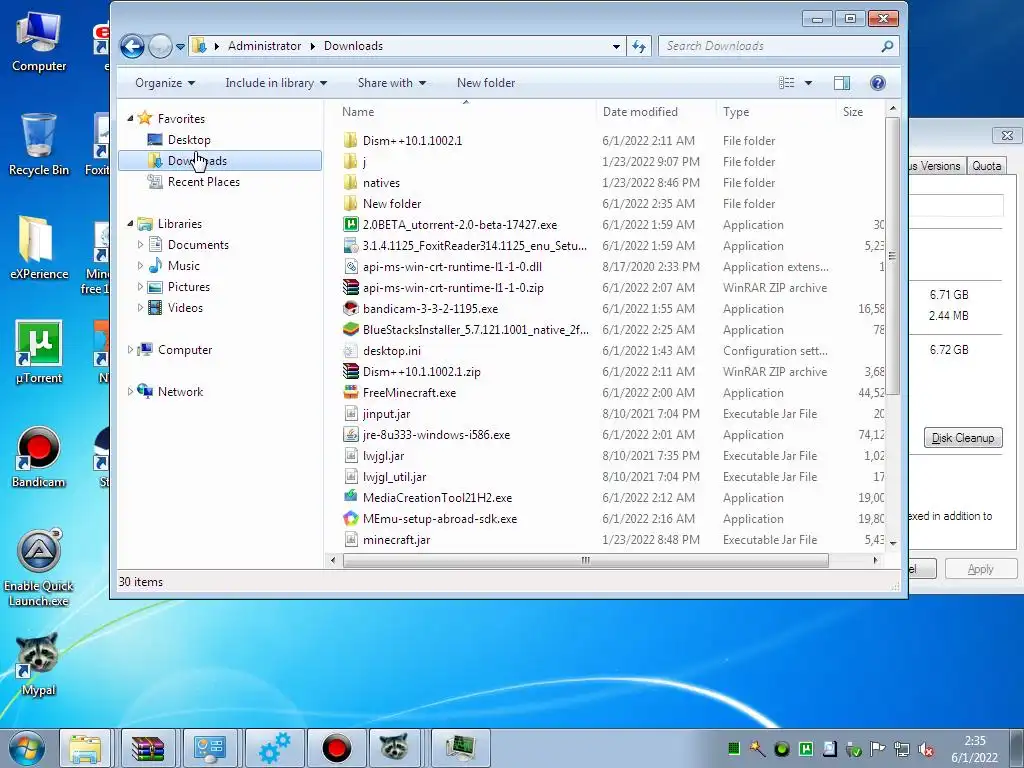
Task: Select the minecraft.jar file name
Action: click(396, 539)
